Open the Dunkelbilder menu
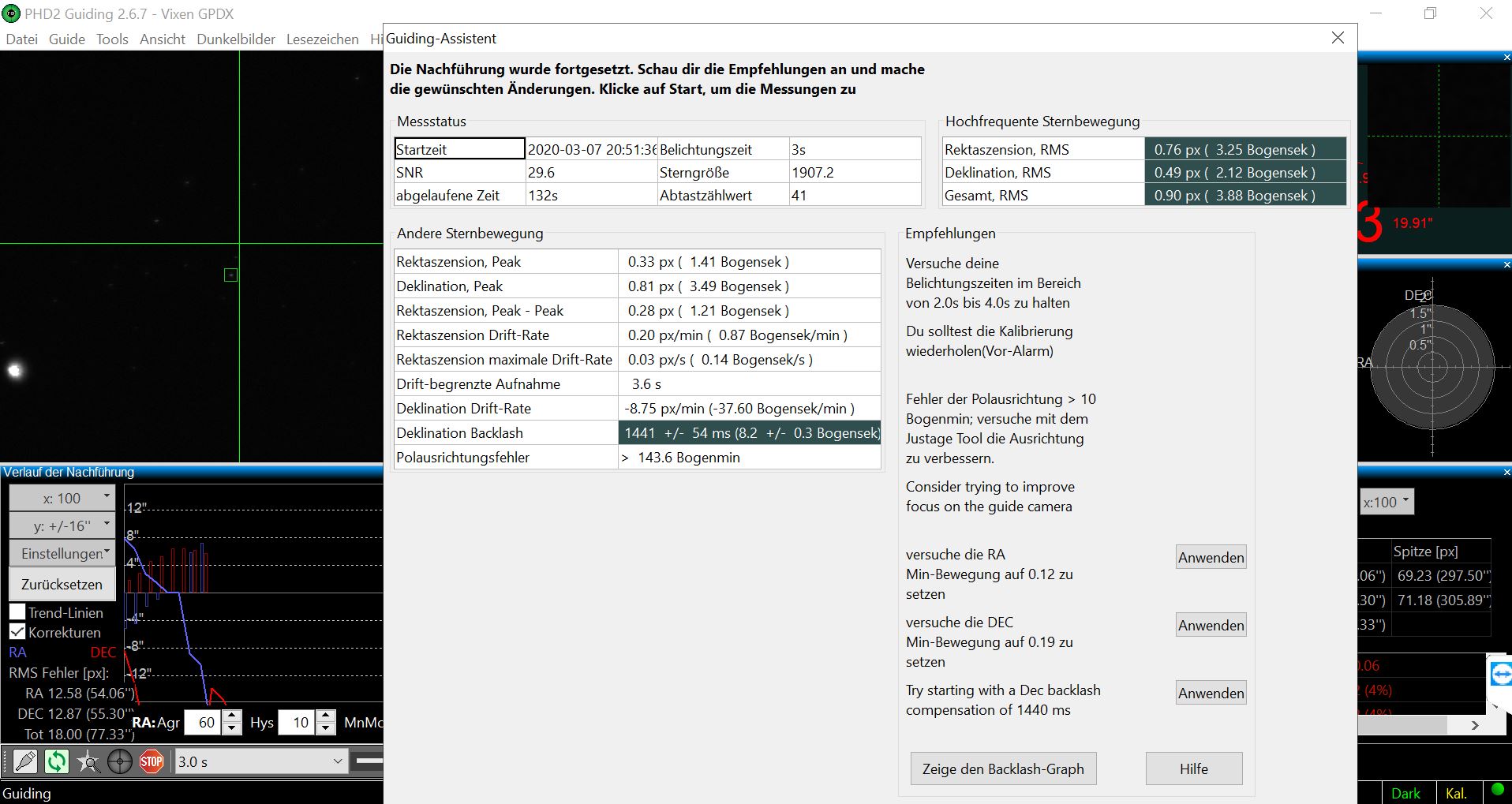 tap(236, 39)
